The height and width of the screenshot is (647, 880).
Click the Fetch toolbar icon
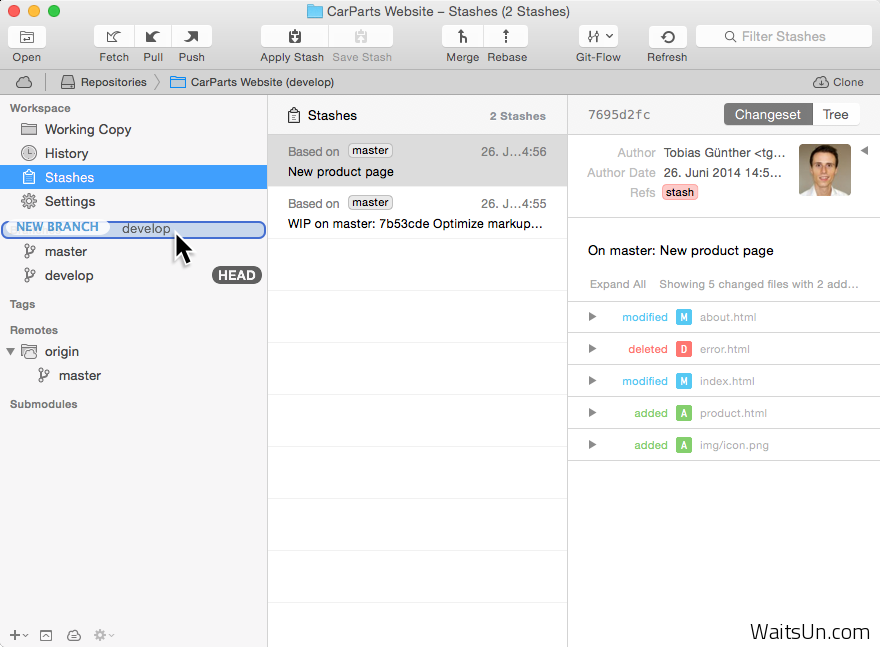(114, 37)
